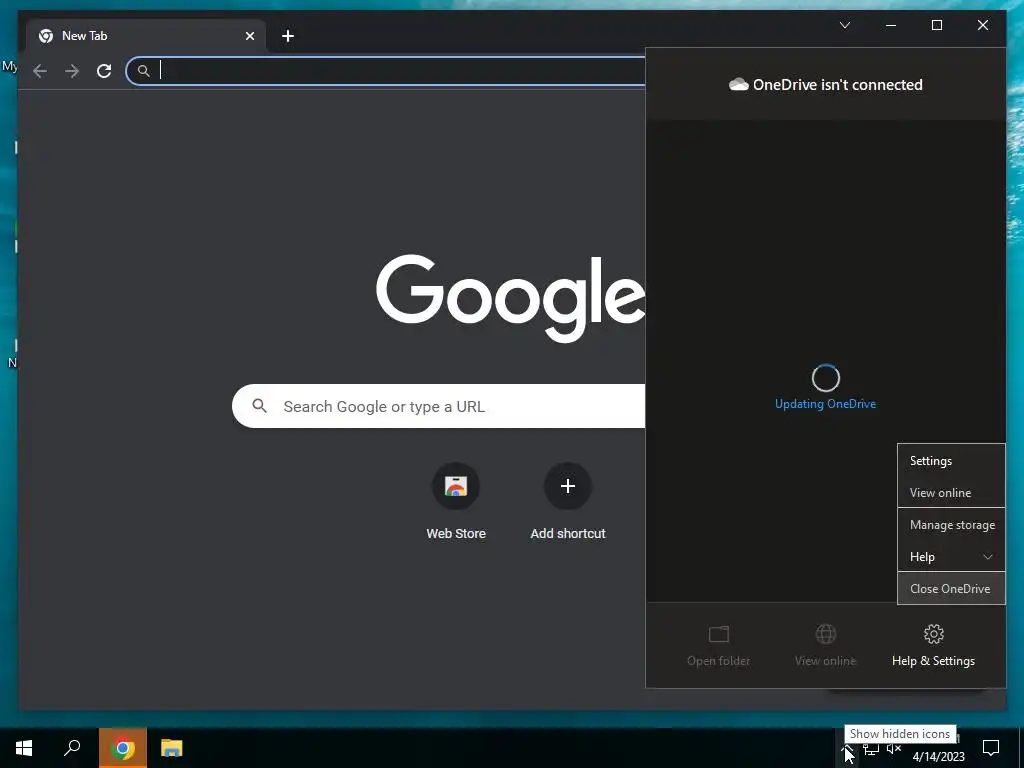Go back with Chrome's back arrow
Screen dimensions: 1024x768
point(40,71)
